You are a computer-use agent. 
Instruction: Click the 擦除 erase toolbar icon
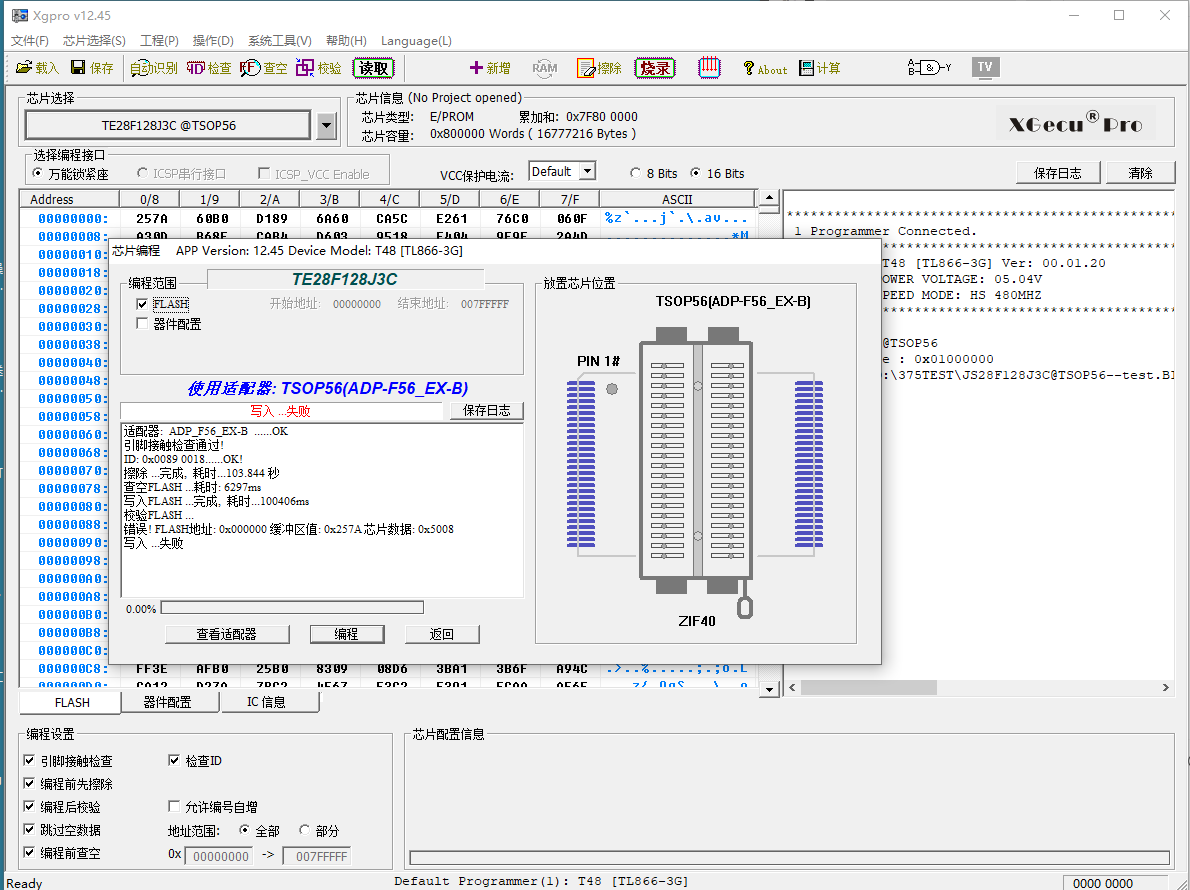599,68
